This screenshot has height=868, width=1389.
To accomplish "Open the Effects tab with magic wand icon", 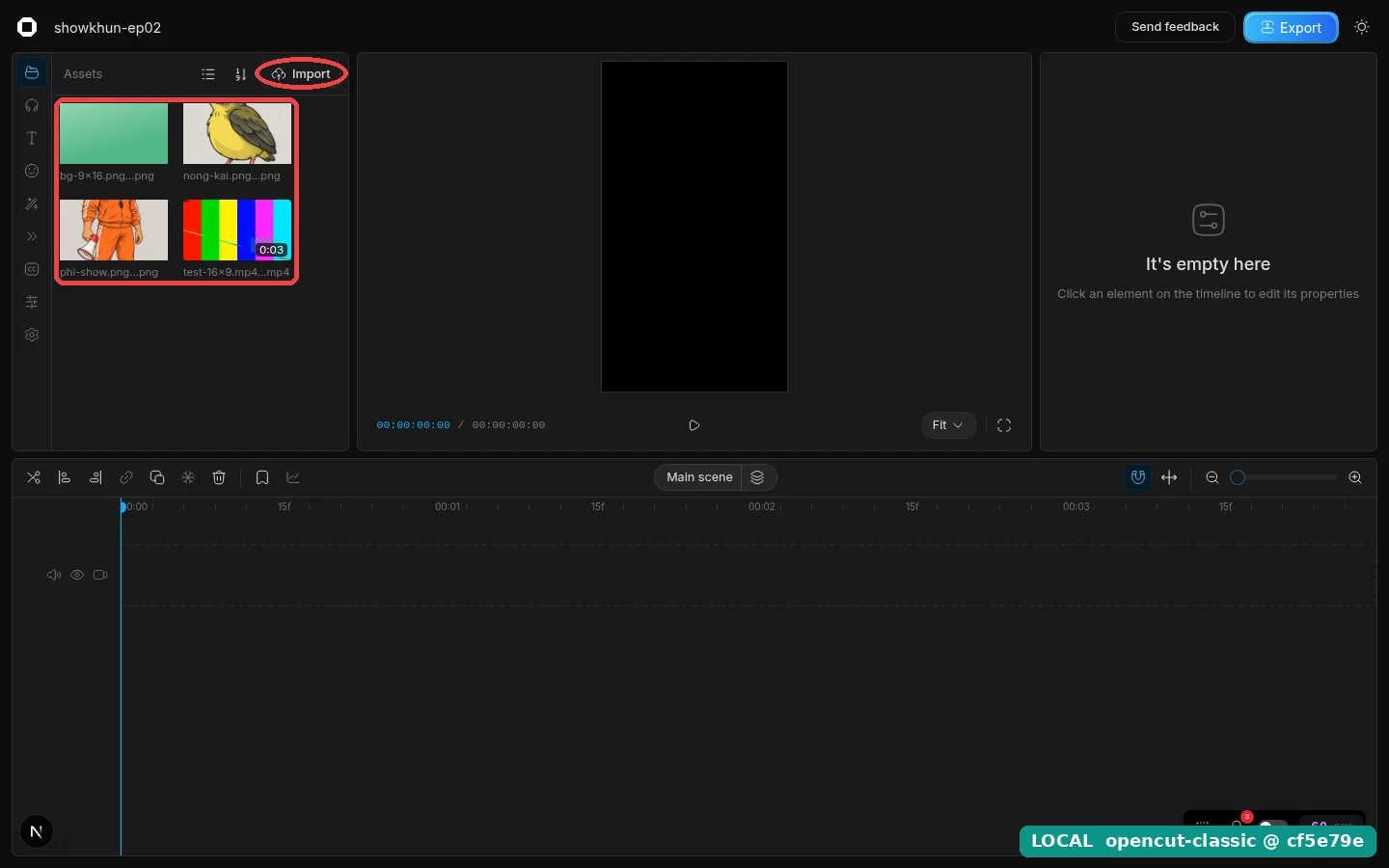I will click(32, 203).
